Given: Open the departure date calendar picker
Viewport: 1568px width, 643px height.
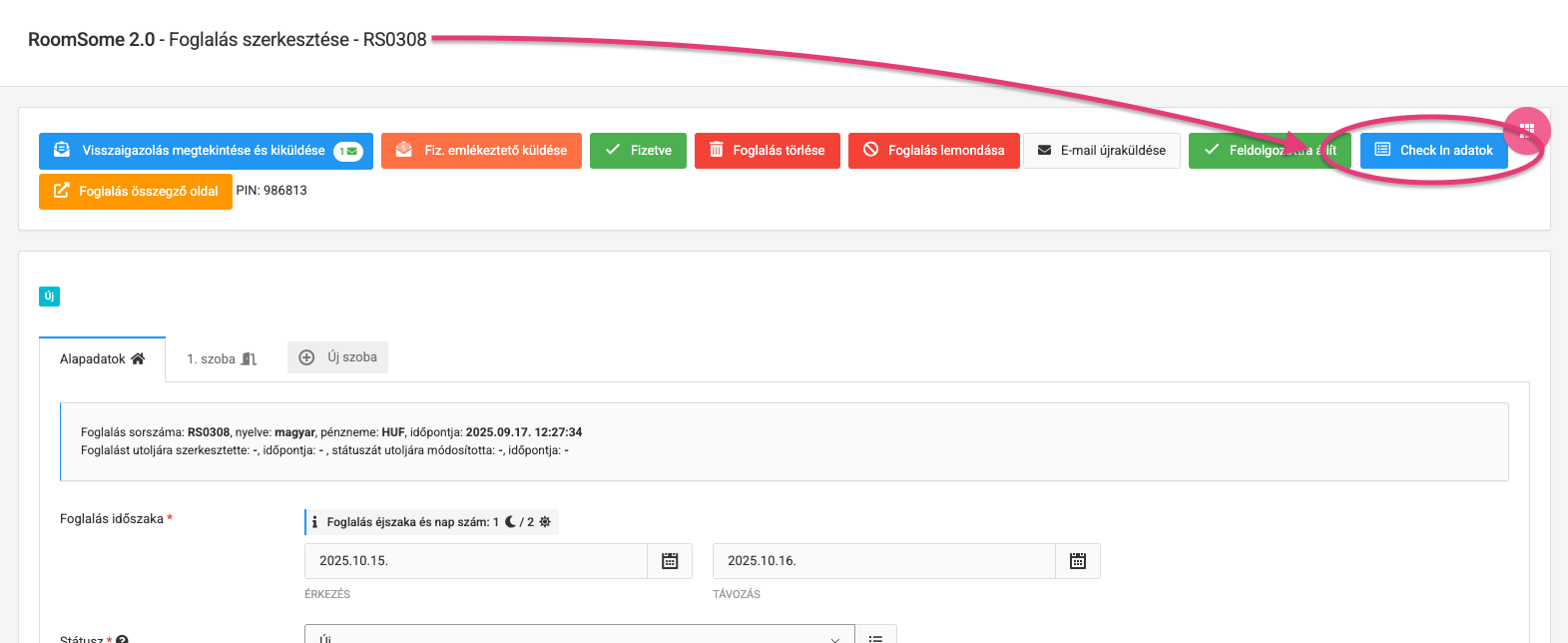Looking at the screenshot, I should (1078, 561).
